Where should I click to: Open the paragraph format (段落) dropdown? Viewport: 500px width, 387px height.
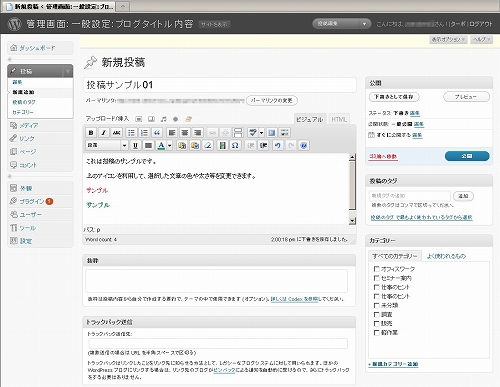107,145
